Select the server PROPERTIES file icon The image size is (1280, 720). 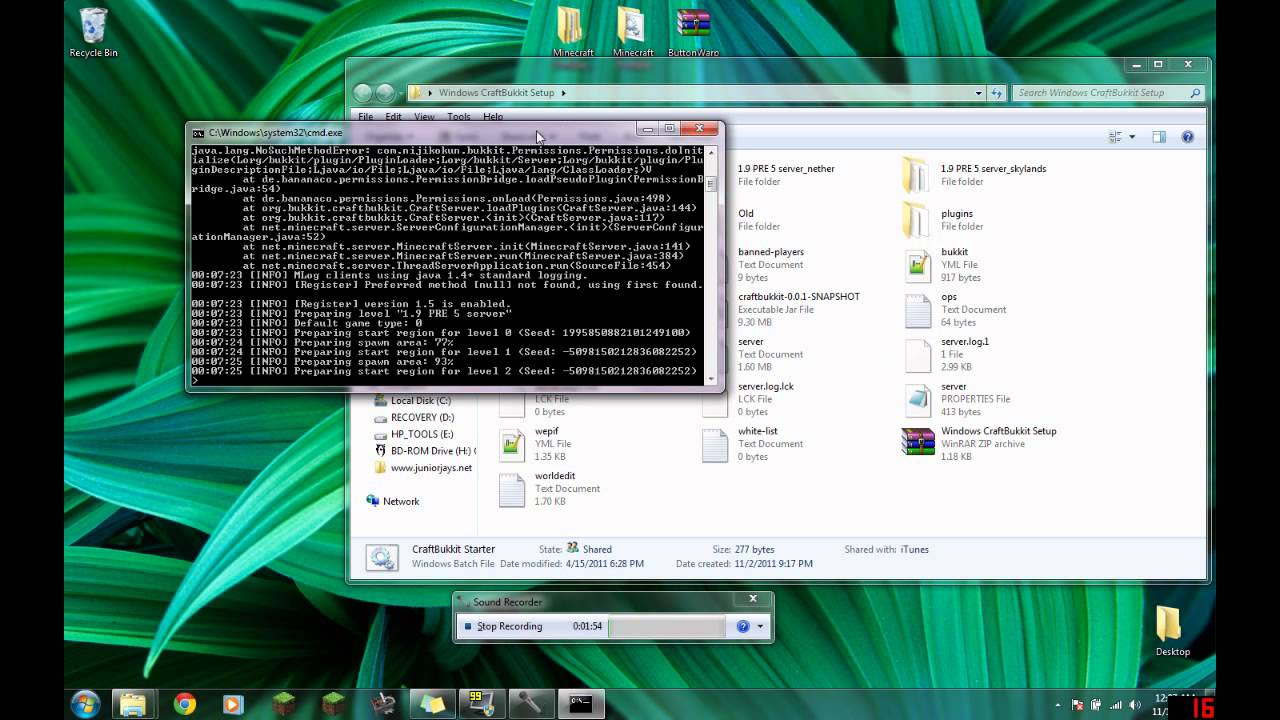point(918,400)
